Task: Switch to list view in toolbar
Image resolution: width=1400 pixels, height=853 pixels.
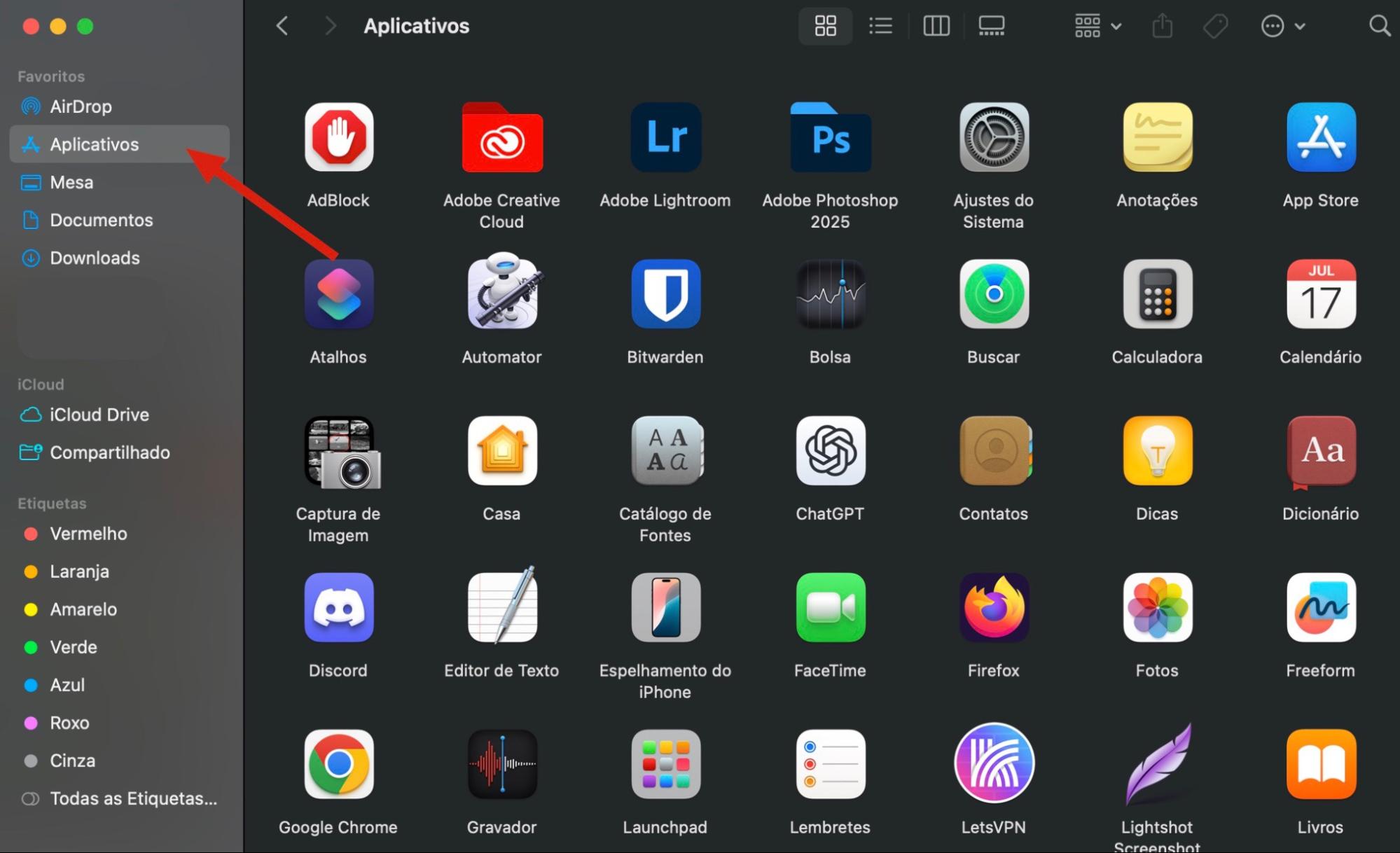Action: pyautogui.click(x=880, y=26)
